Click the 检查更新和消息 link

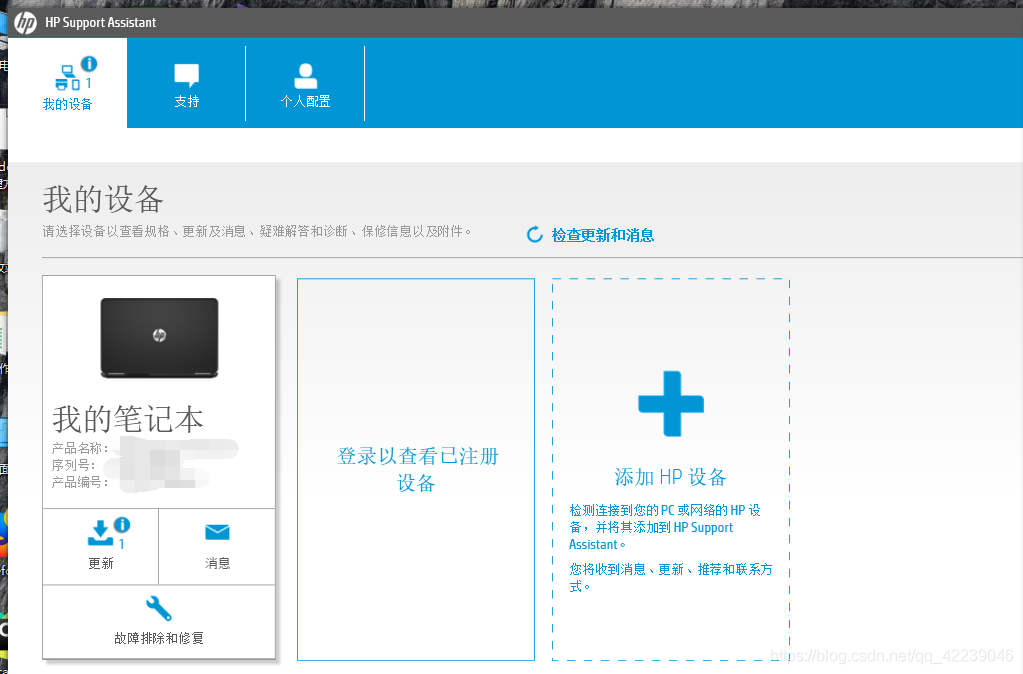click(603, 235)
